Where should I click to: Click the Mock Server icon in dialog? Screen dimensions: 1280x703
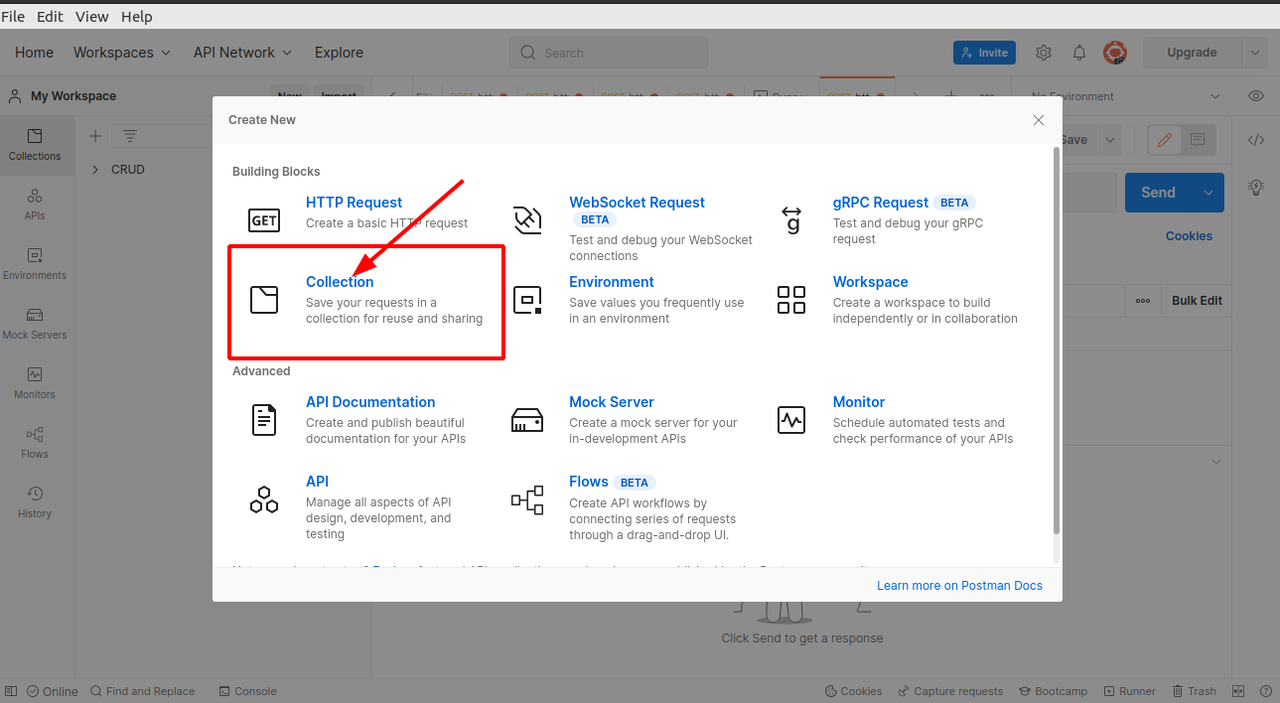(527, 419)
